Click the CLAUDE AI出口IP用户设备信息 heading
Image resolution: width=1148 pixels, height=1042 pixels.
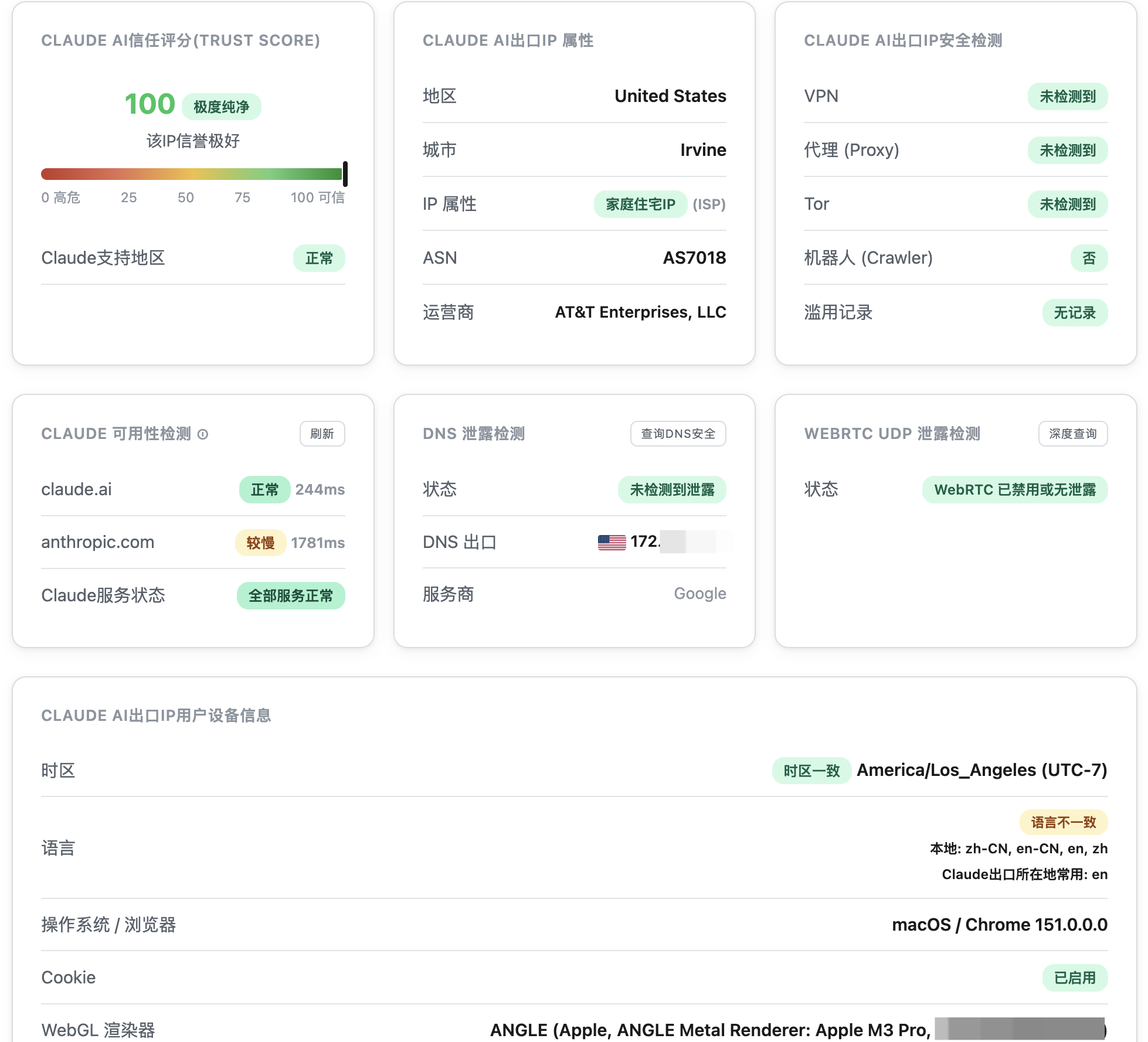(156, 716)
